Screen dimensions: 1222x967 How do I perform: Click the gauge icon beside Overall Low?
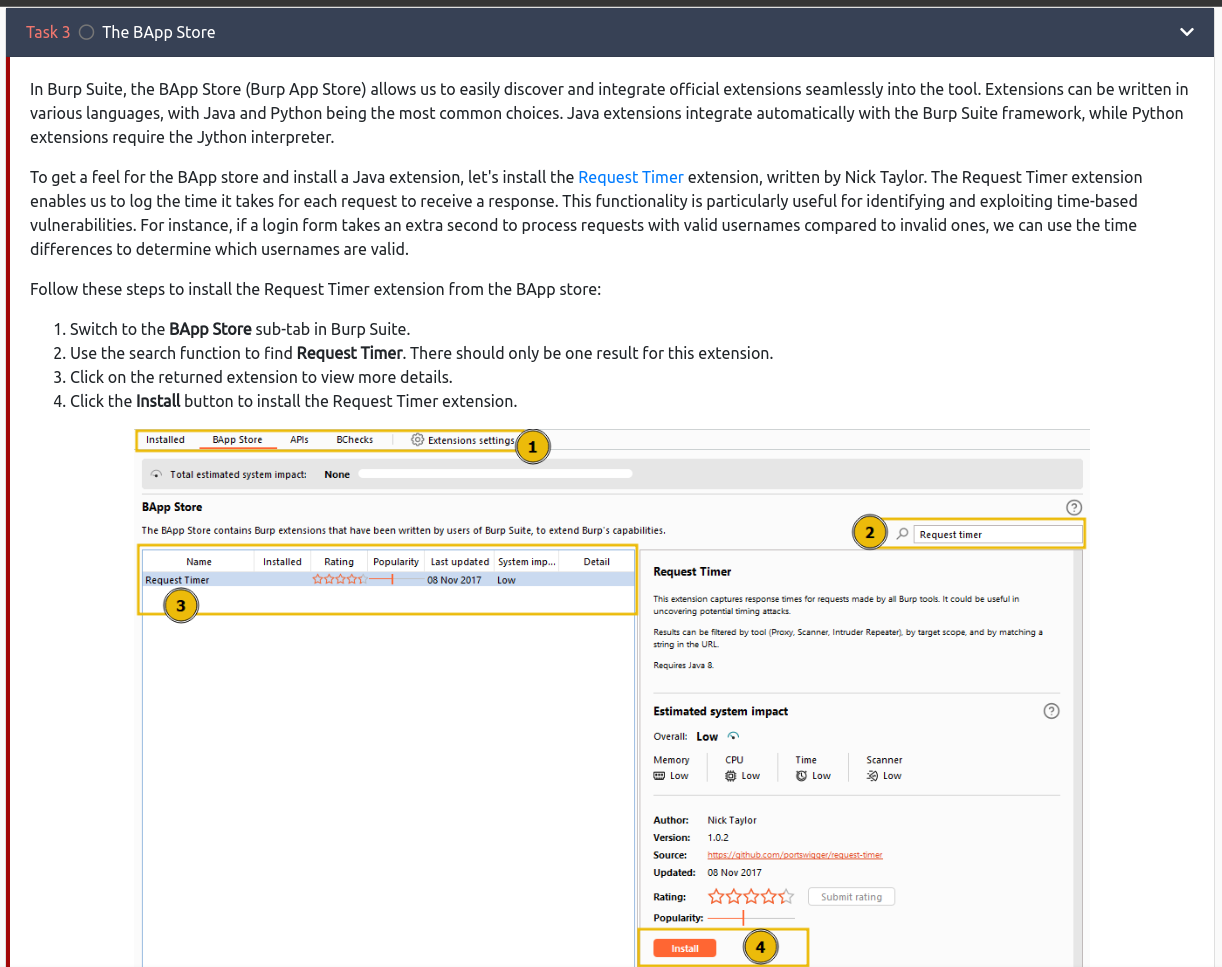point(733,736)
